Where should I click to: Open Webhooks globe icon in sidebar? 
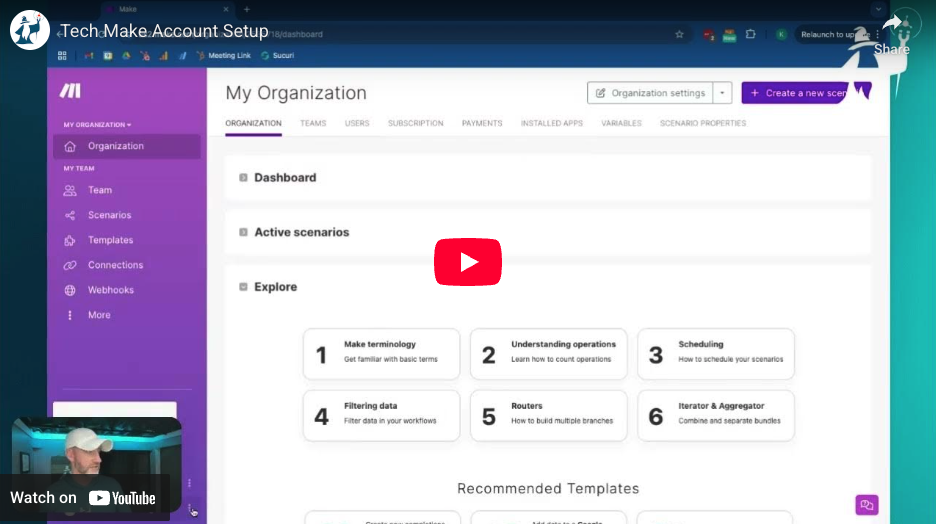pos(70,290)
